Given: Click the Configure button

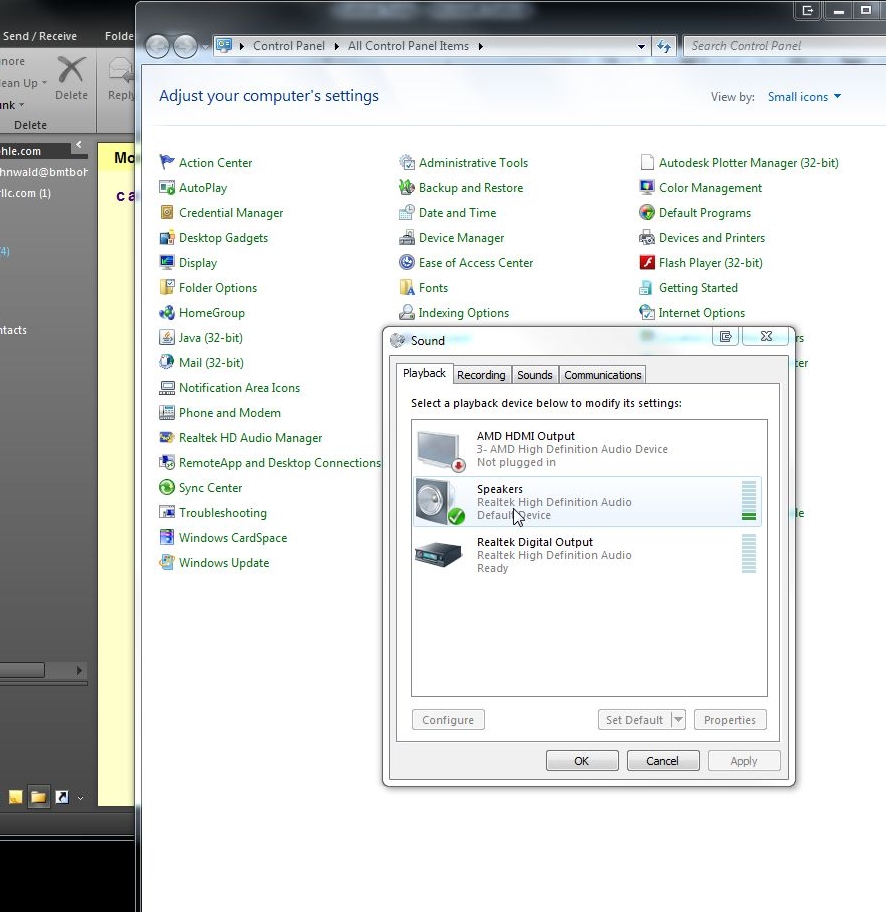Looking at the screenshot, I should (x=448, y=719).
